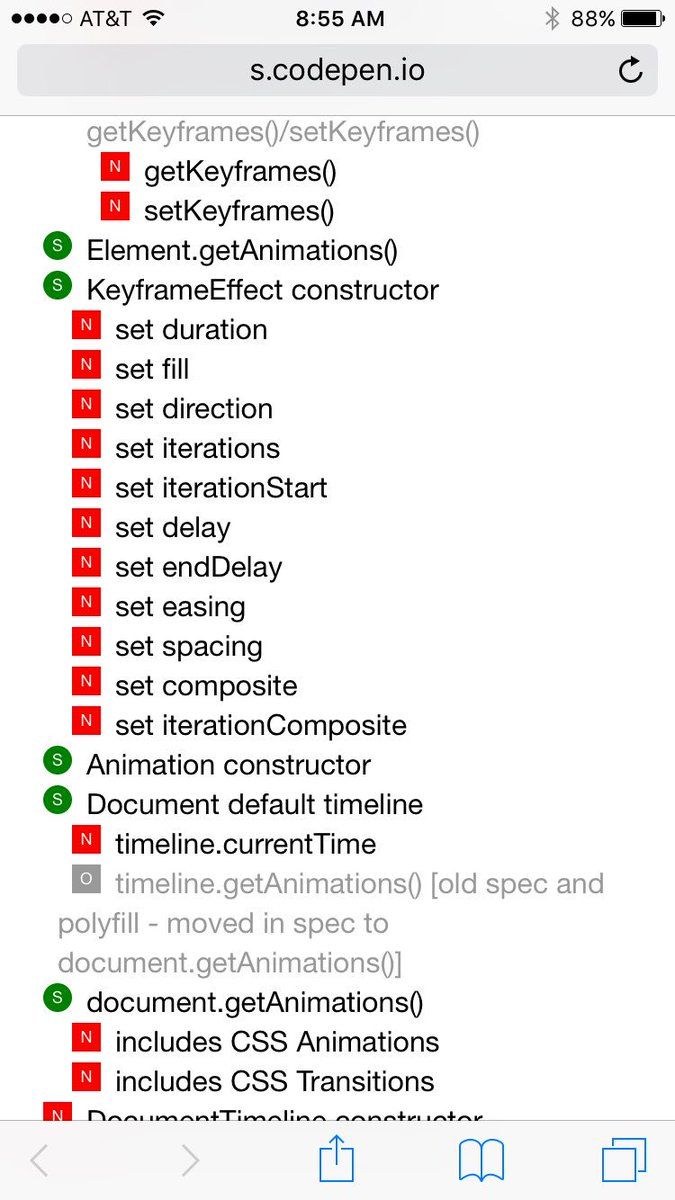Click red N badge beside setKeyframes()

tap(115, 207)
